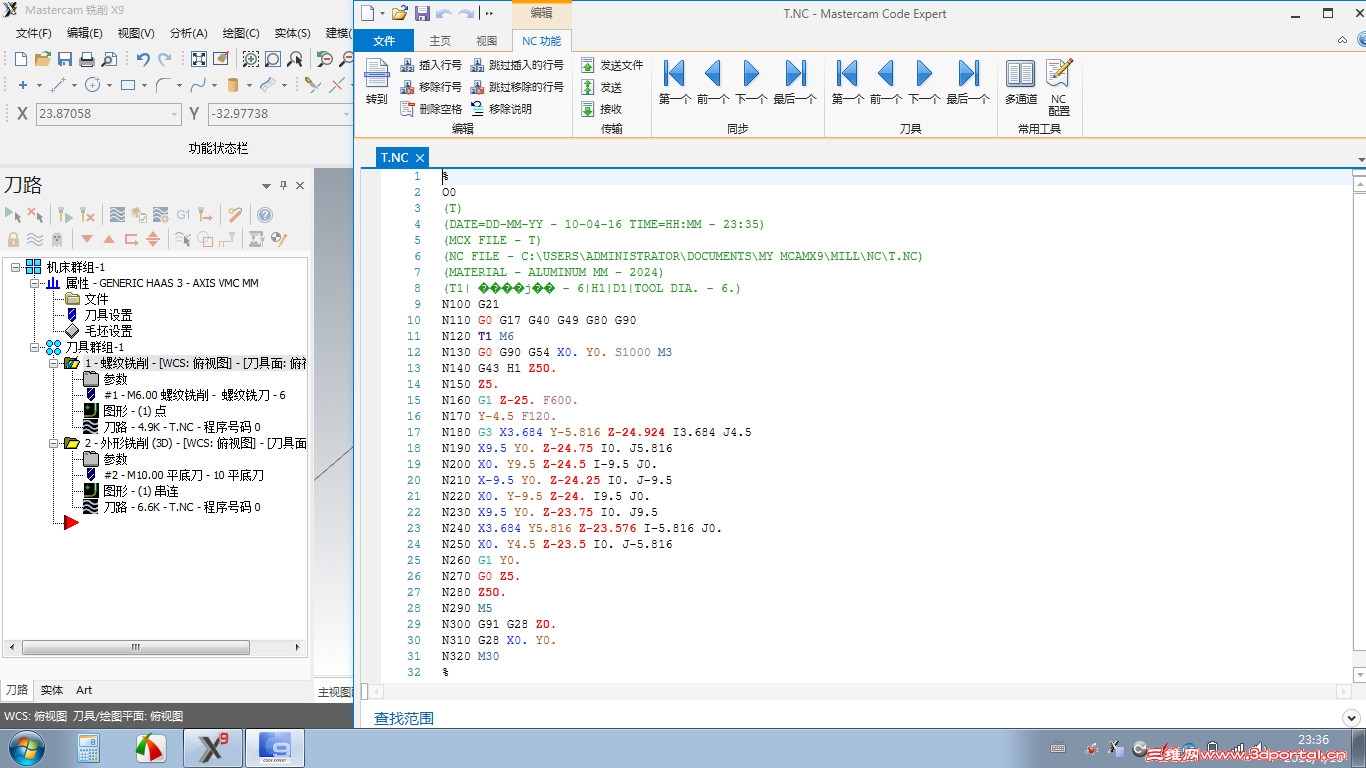
Task: Open the 多通道 multi-channel tool
Action: click(1021, 81)
